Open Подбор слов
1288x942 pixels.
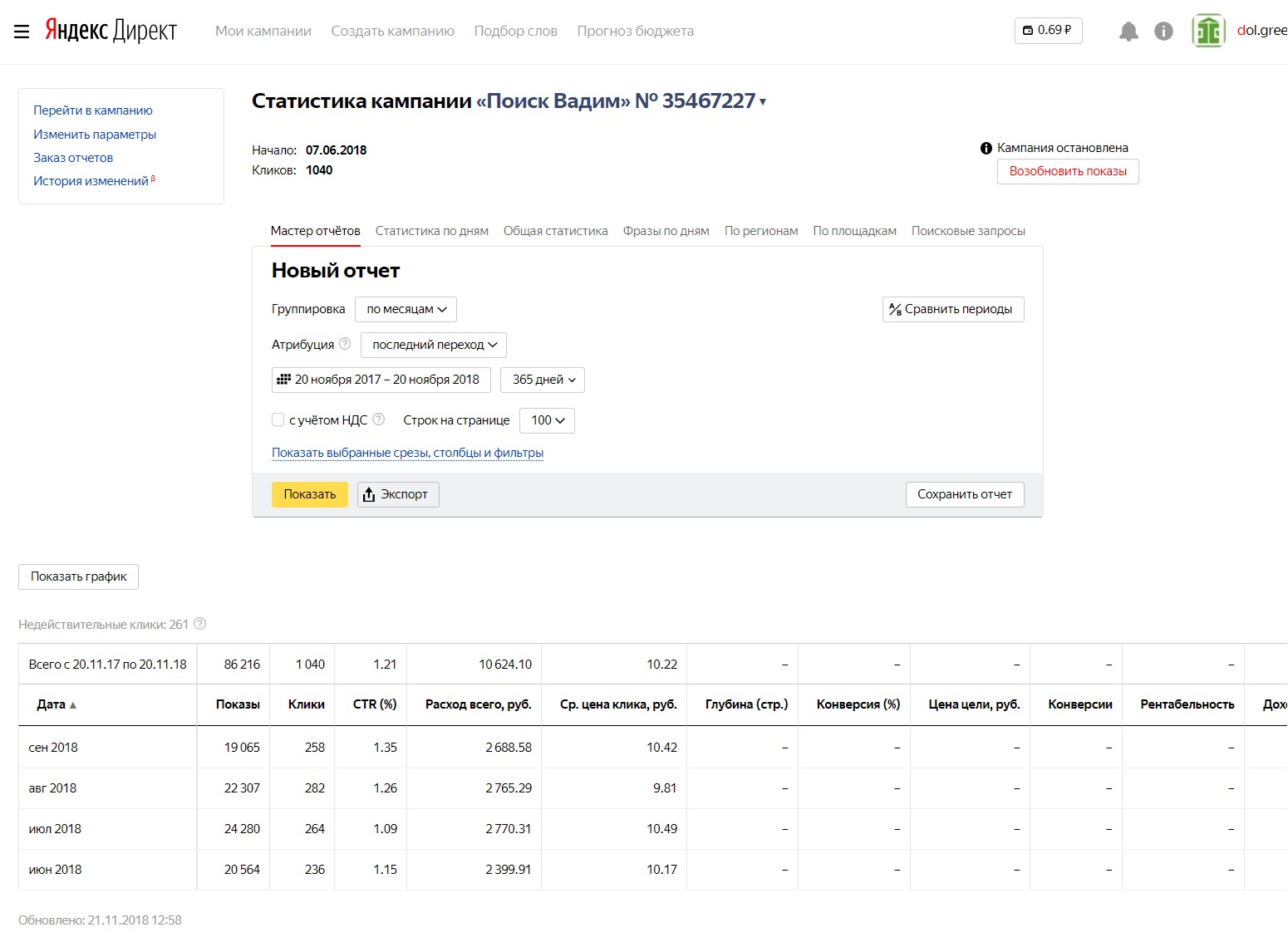pos(516,32)
